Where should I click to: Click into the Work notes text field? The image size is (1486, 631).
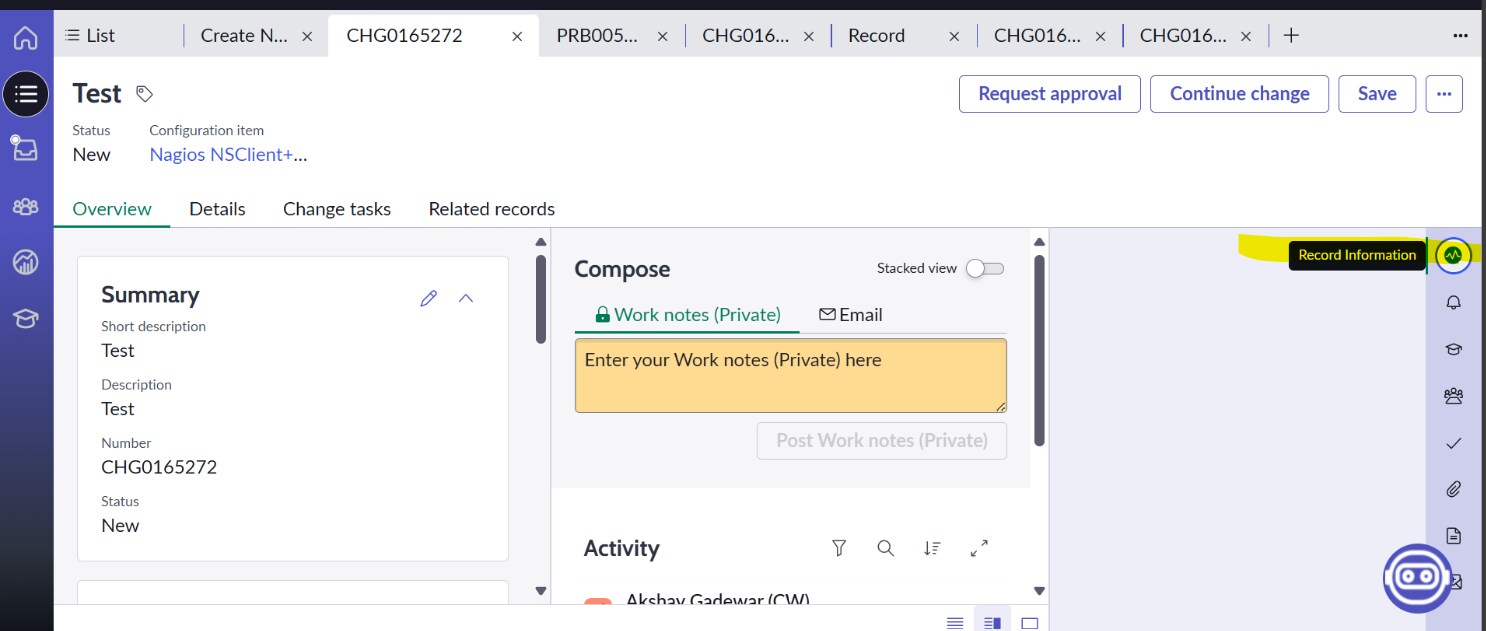click(x=790, y=376)
